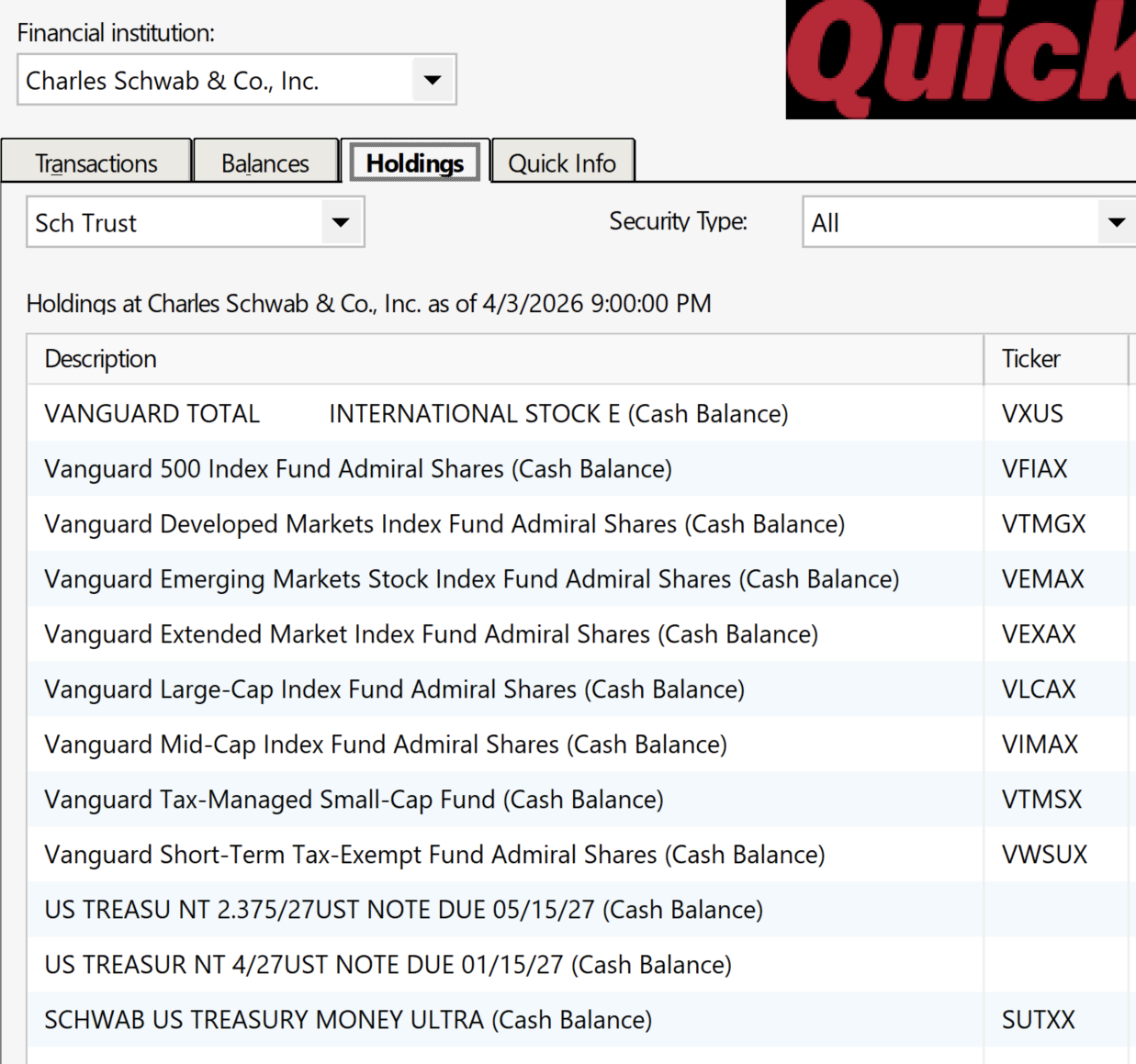Click the VEMAX ticker cell
The width and height of the screenshot is (1136, 1064).
1056,578
